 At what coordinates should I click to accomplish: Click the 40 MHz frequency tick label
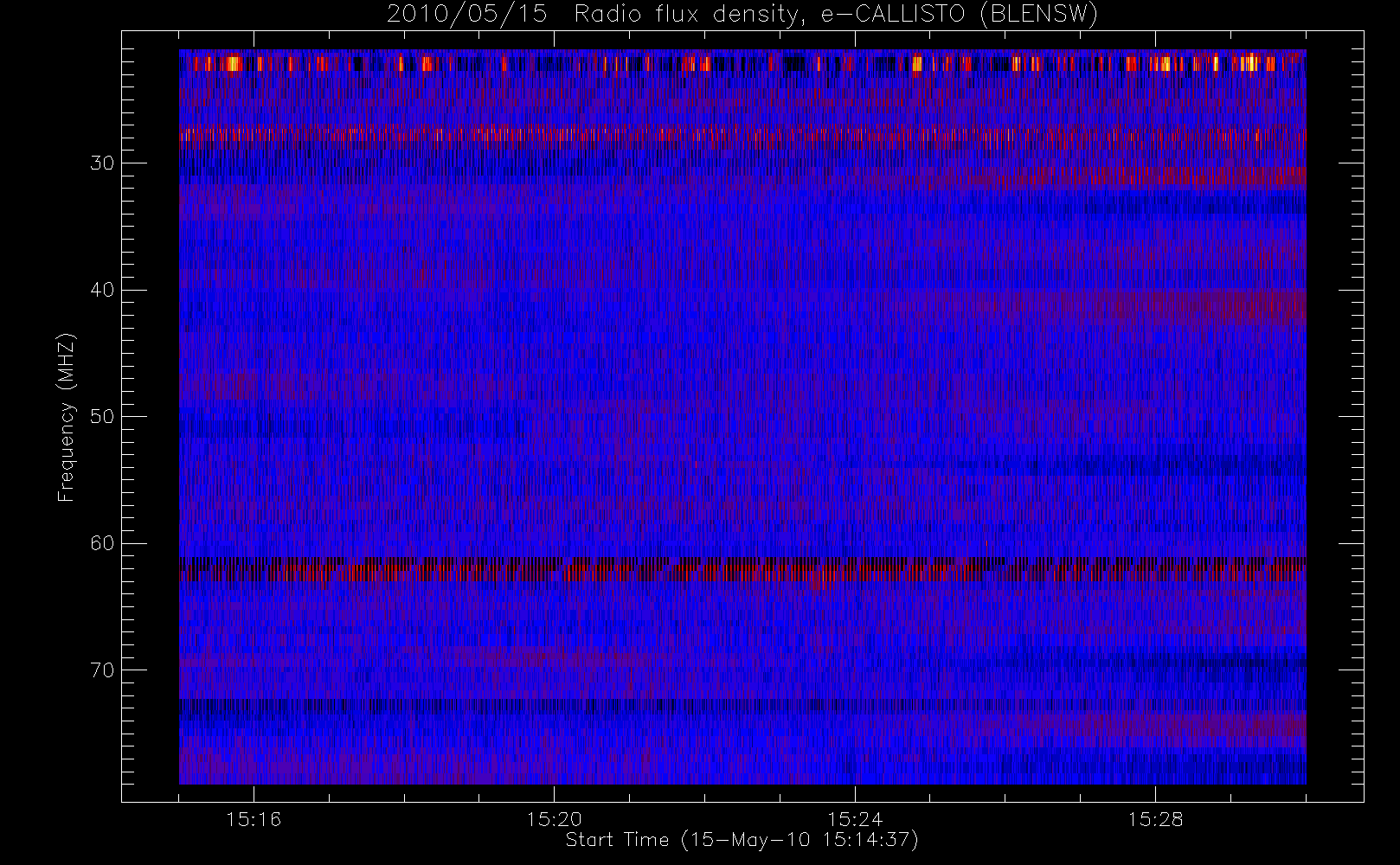102,290
